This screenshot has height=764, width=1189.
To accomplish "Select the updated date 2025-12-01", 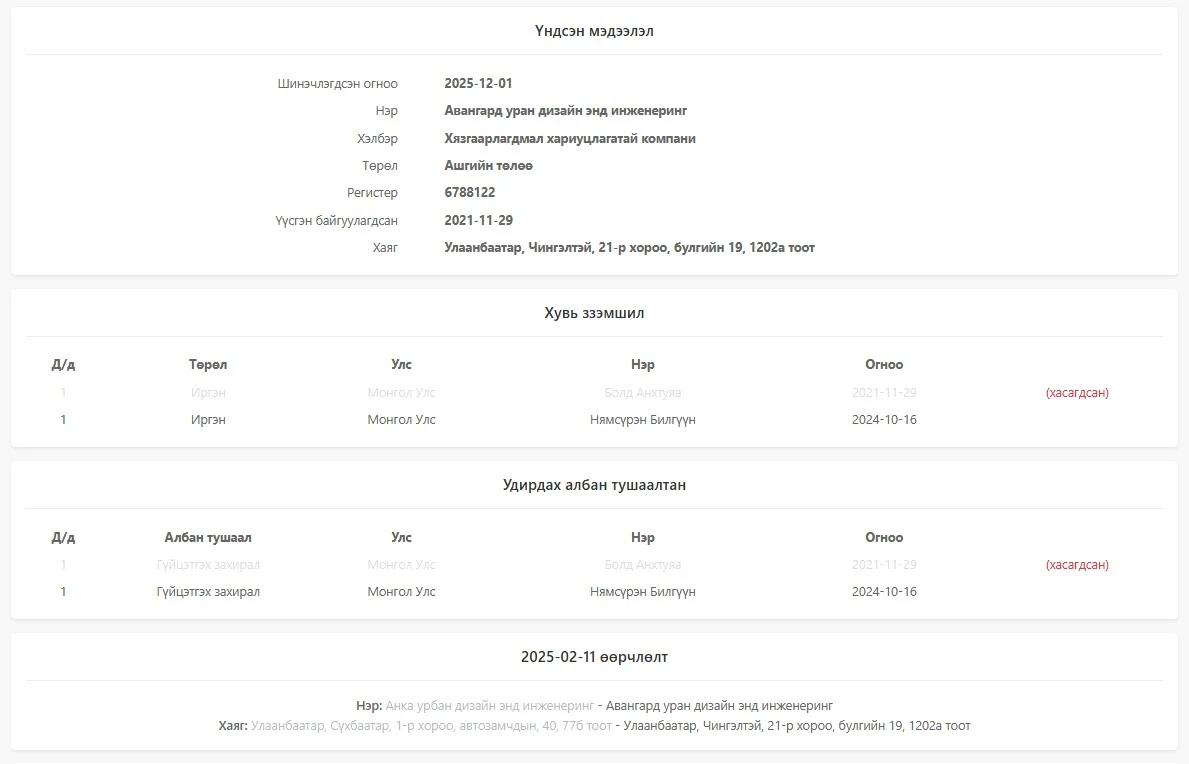I will point(478,84).
